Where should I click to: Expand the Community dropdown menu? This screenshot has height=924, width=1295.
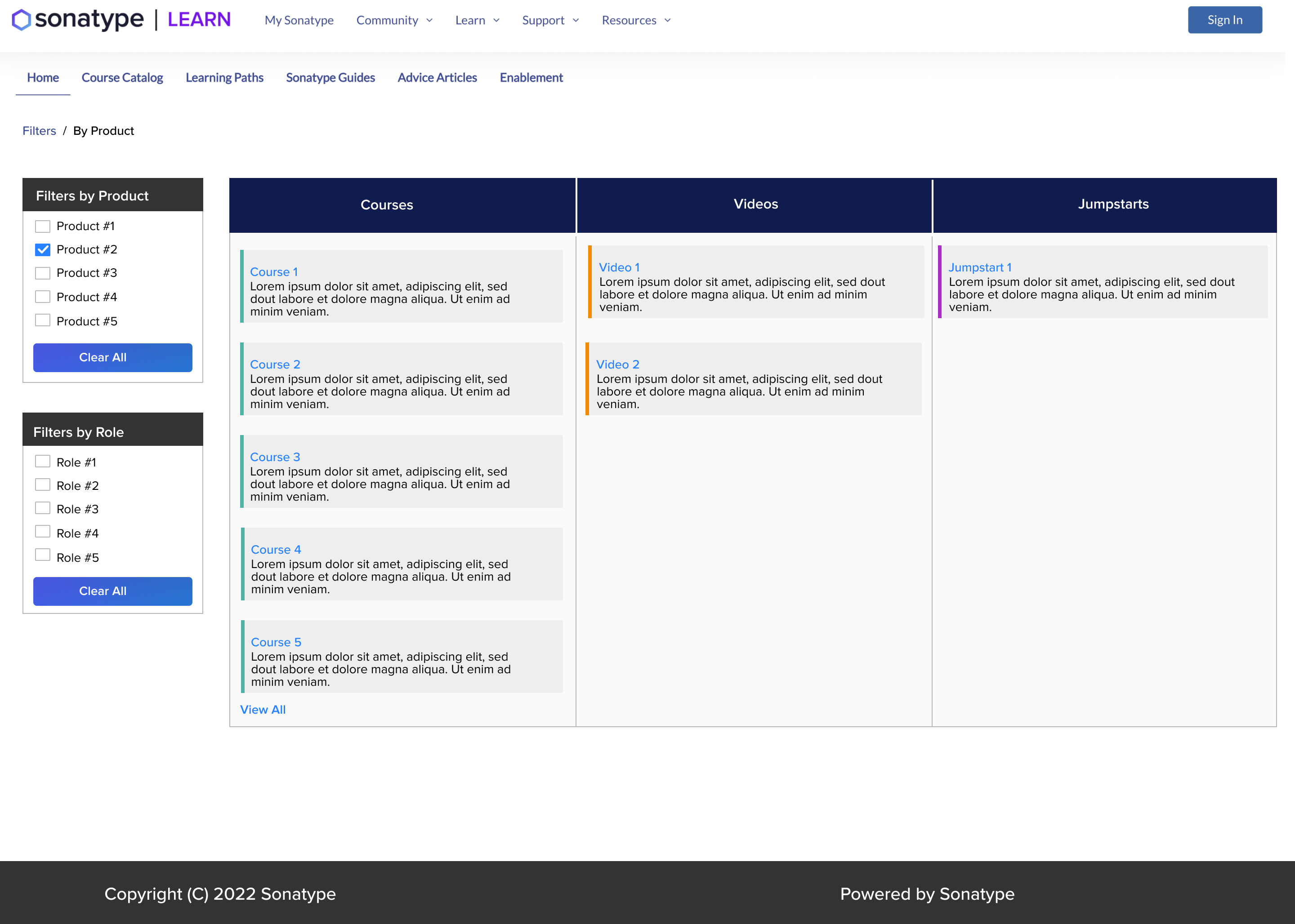click(394, 21)
